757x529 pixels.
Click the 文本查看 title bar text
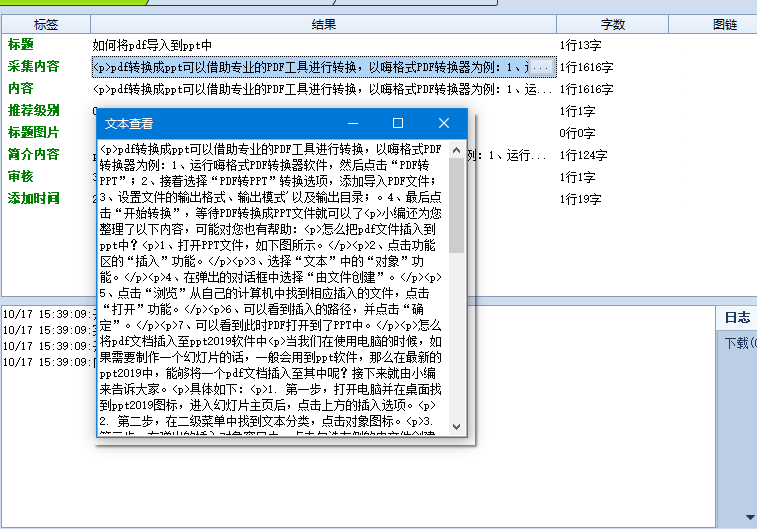pyautogui.click(x=129, y=124)
